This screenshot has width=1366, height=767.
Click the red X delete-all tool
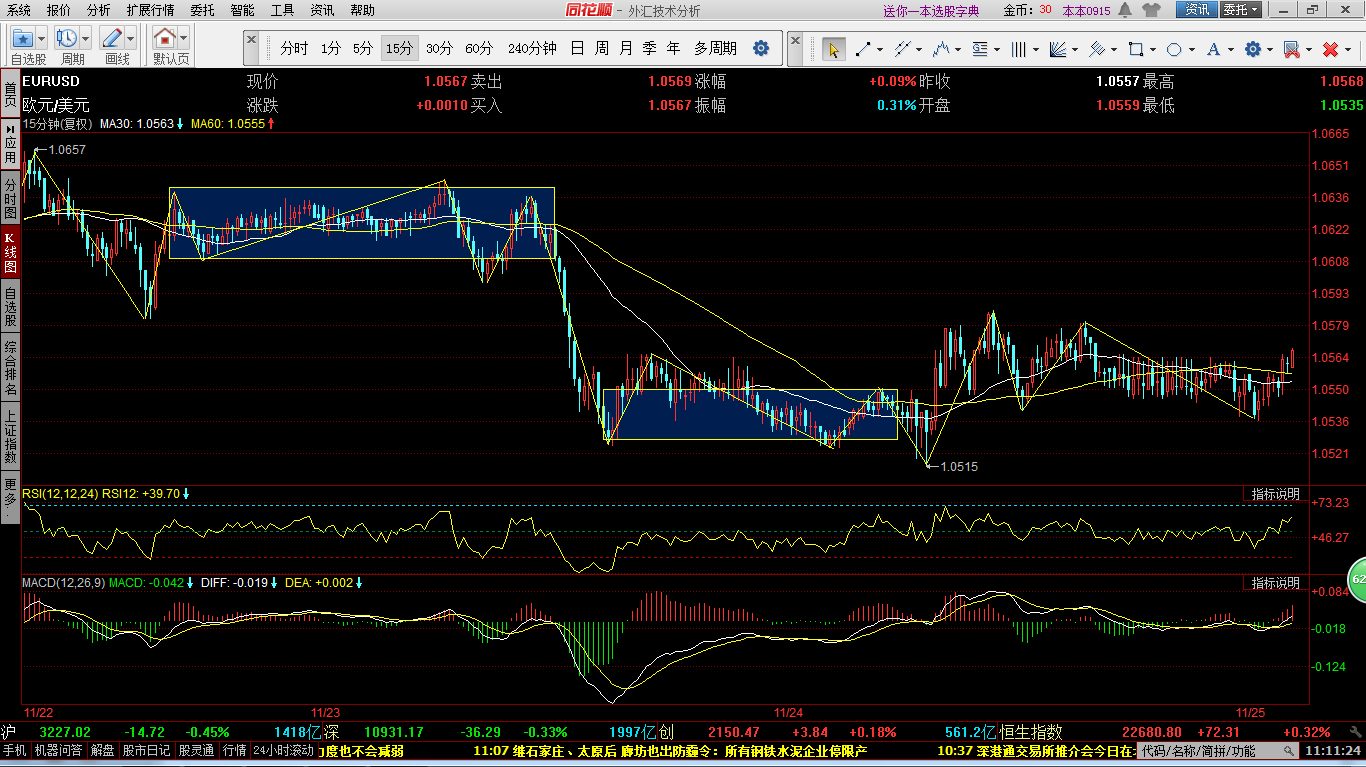1331,49
